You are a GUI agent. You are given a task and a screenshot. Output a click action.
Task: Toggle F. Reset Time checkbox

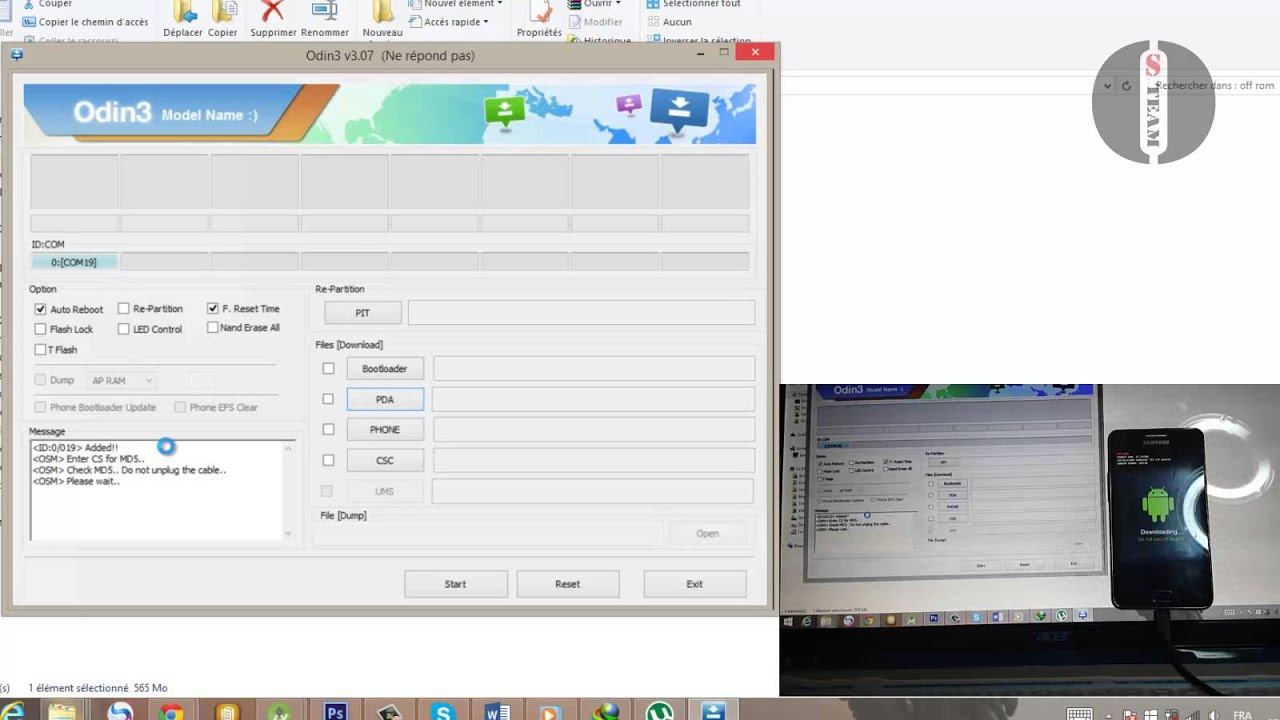212,309
